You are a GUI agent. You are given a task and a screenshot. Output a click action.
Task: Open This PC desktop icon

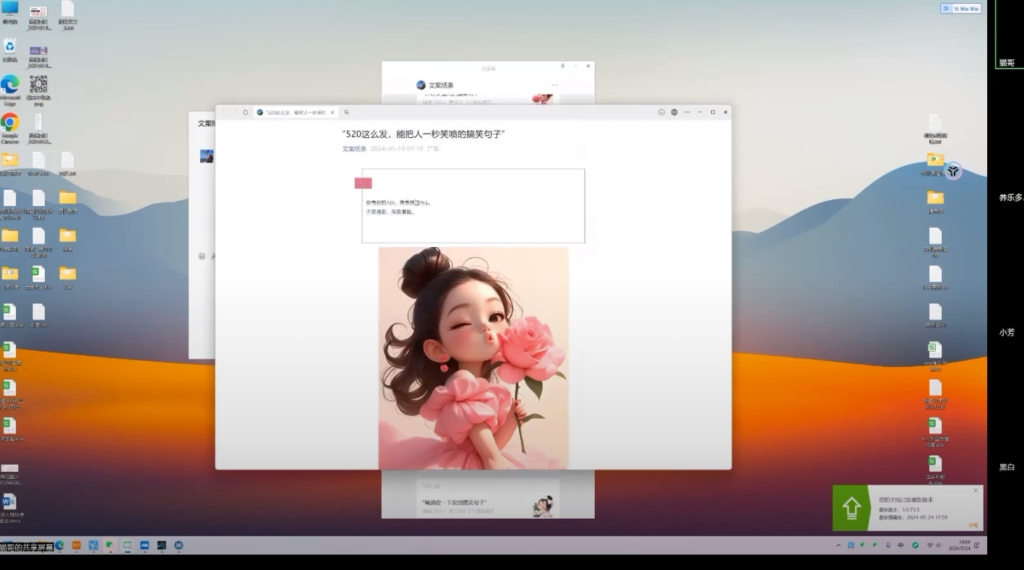(x=10, y=9)
